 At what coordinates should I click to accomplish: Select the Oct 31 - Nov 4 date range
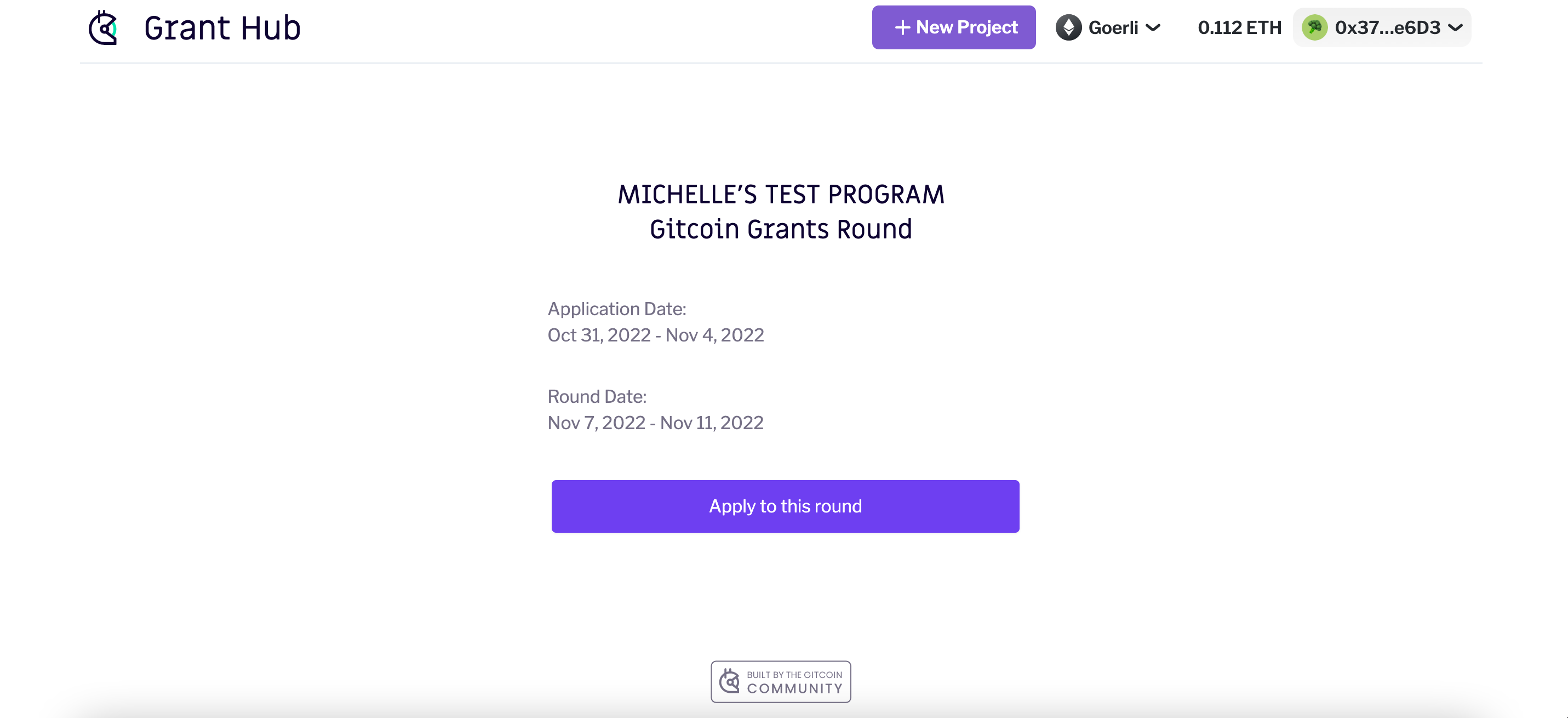tap(656, 335)
